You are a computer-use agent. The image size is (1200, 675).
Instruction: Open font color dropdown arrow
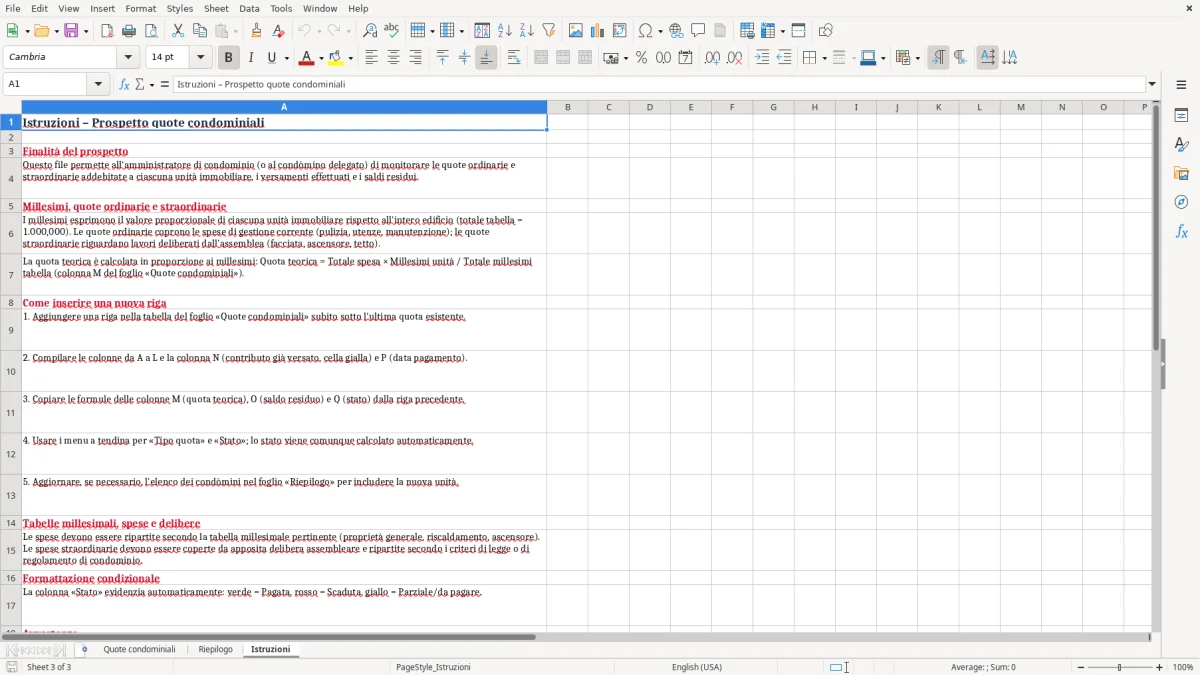[320, 58]
